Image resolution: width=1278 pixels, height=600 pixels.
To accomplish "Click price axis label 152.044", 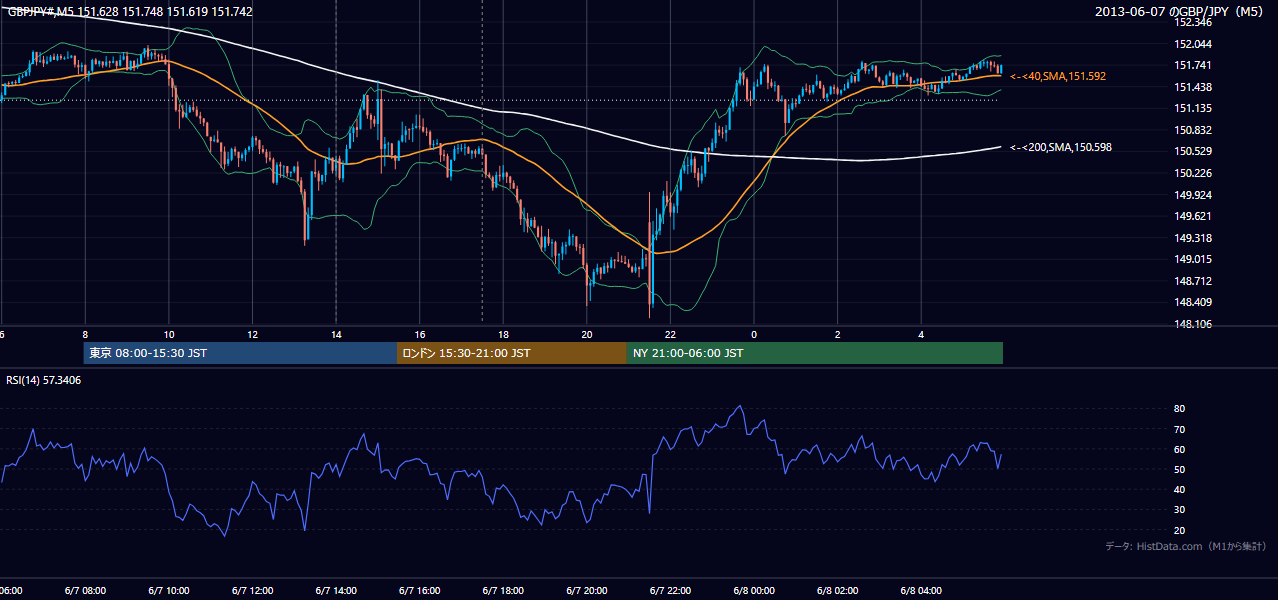I will point(1192,44).
